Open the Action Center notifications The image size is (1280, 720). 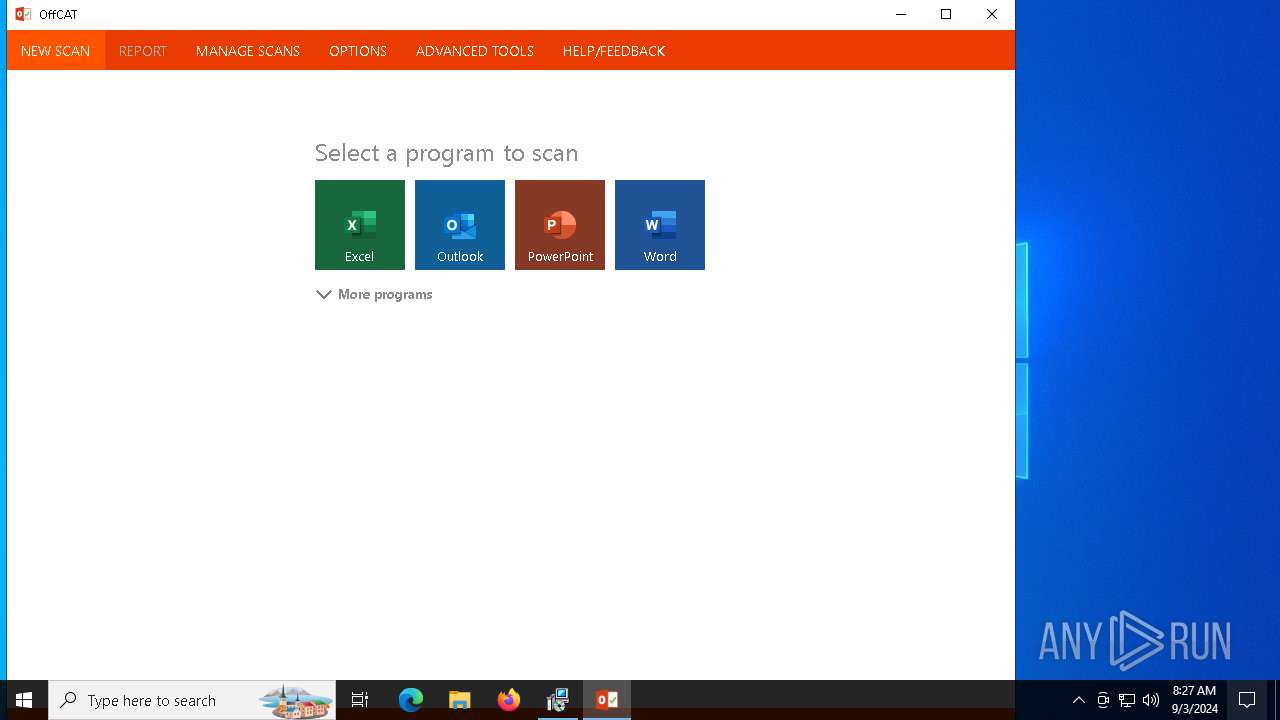1247,700
